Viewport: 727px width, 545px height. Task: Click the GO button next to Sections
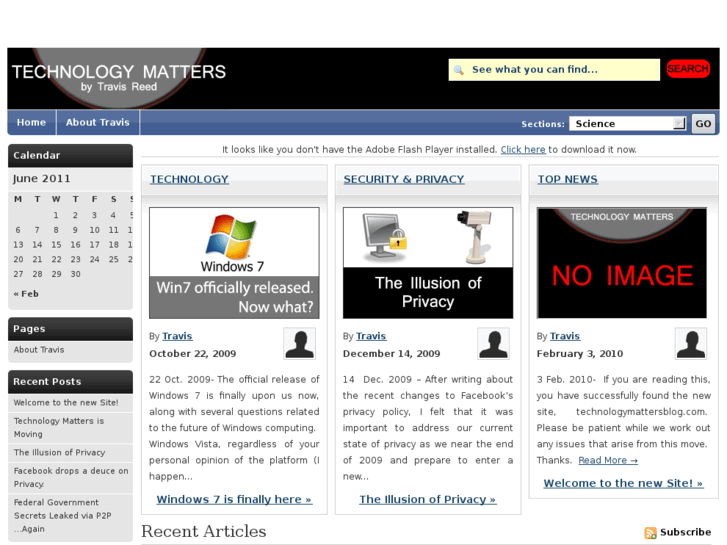click(703, 124)
